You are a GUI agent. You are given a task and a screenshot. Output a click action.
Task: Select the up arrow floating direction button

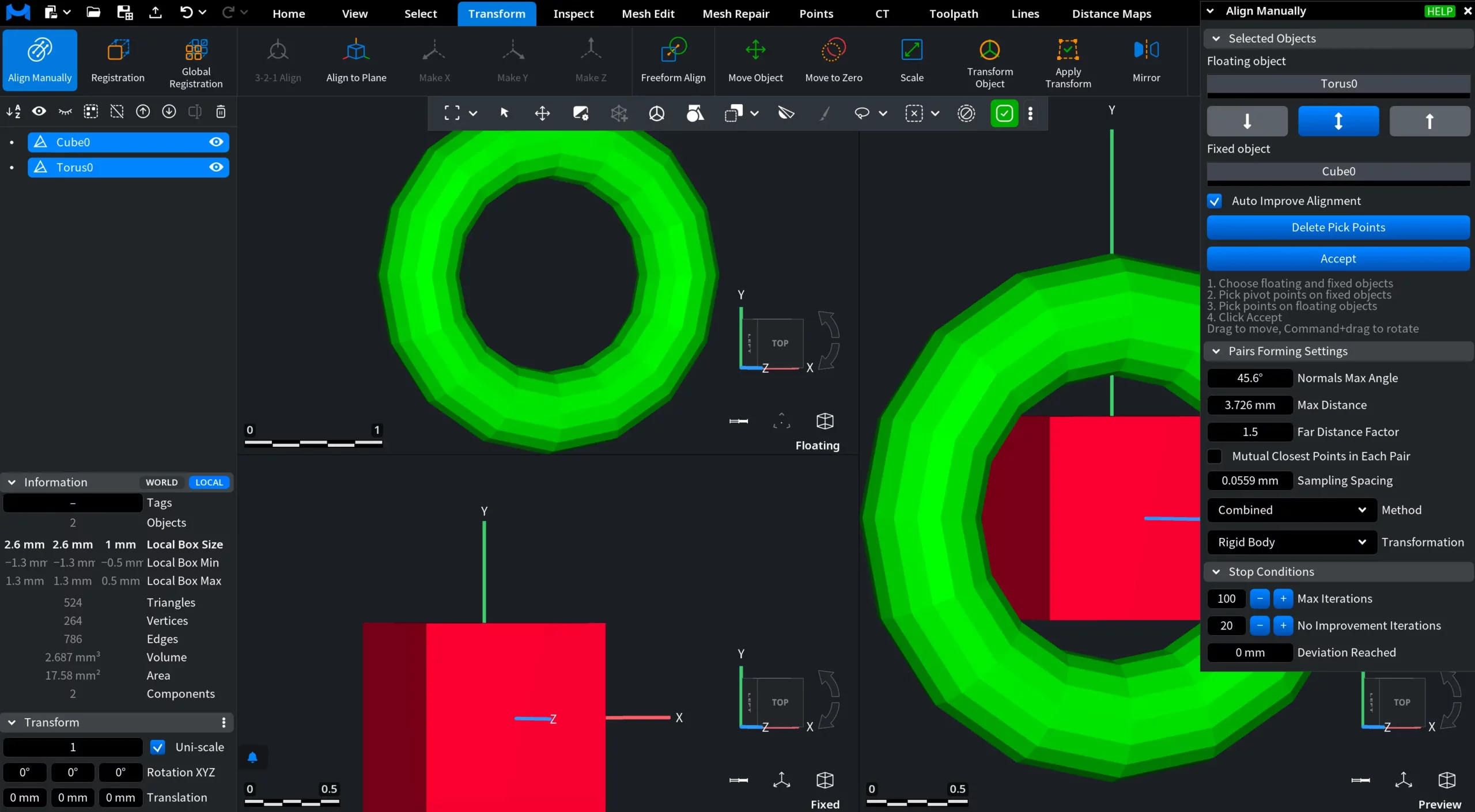pyautogui.click(x=1429, y=121)
